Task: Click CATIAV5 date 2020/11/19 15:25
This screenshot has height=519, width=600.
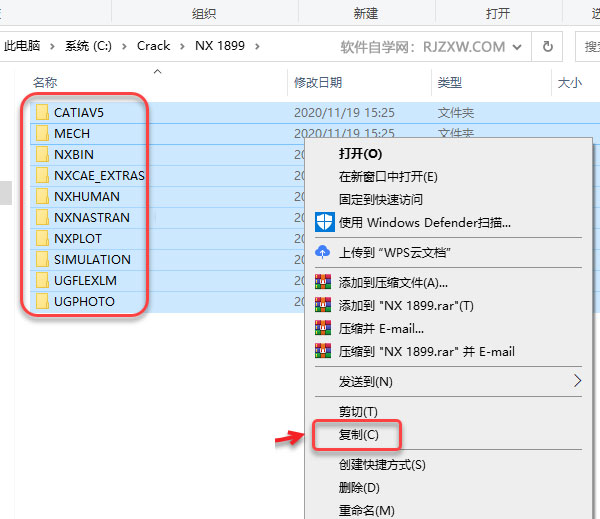Action: pyautogui.click(x=344, y=113)
